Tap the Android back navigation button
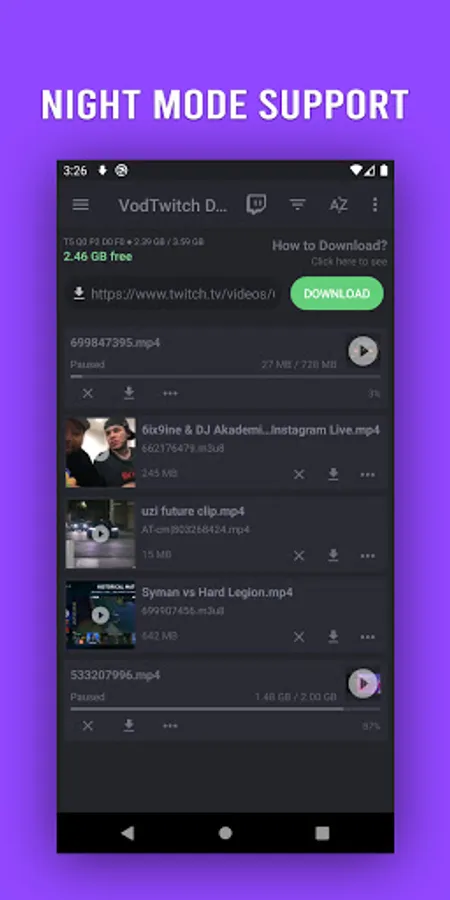The height and width of the screenshot is (900, 450). (x=127, y=833)
